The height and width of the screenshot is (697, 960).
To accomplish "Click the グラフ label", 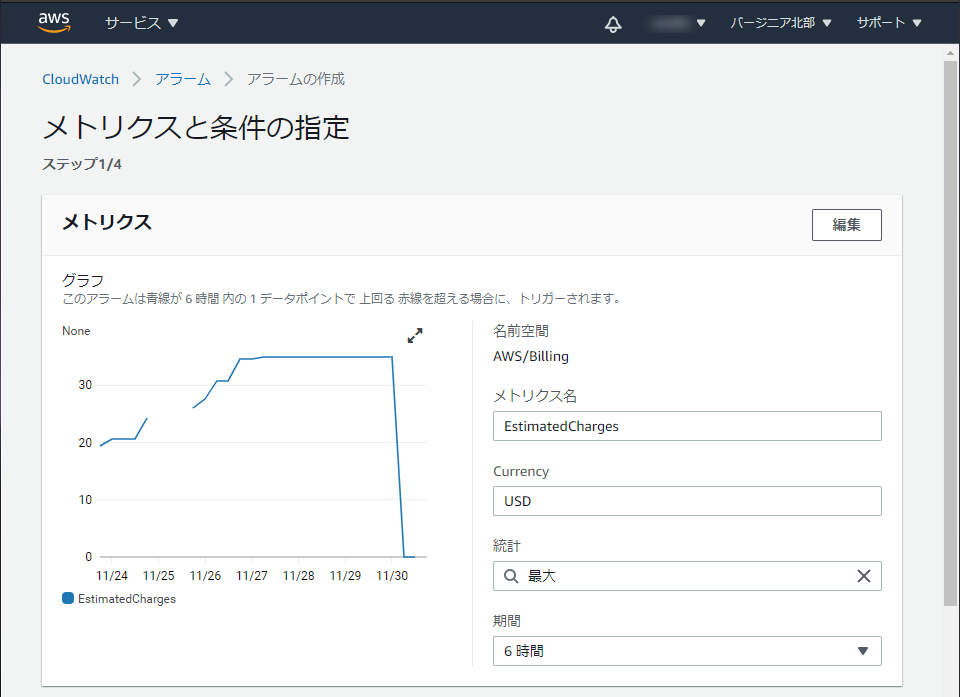I will point(83,281).
